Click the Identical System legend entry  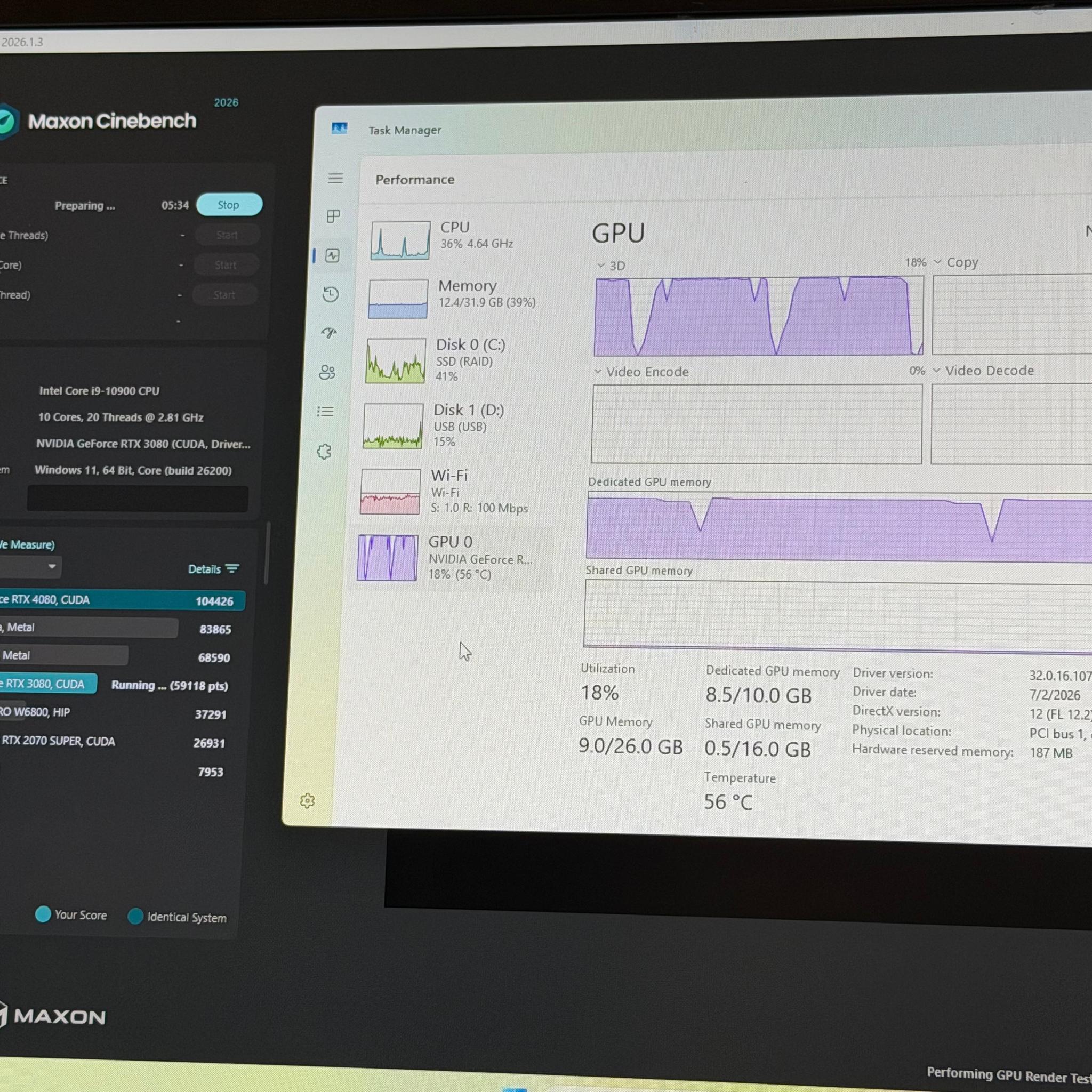(177, 917)
